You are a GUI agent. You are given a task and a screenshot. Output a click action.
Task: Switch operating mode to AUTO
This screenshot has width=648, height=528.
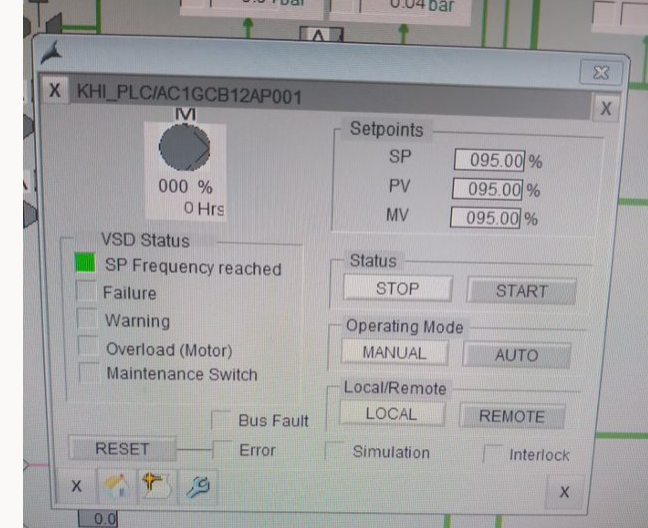point(516,355)
